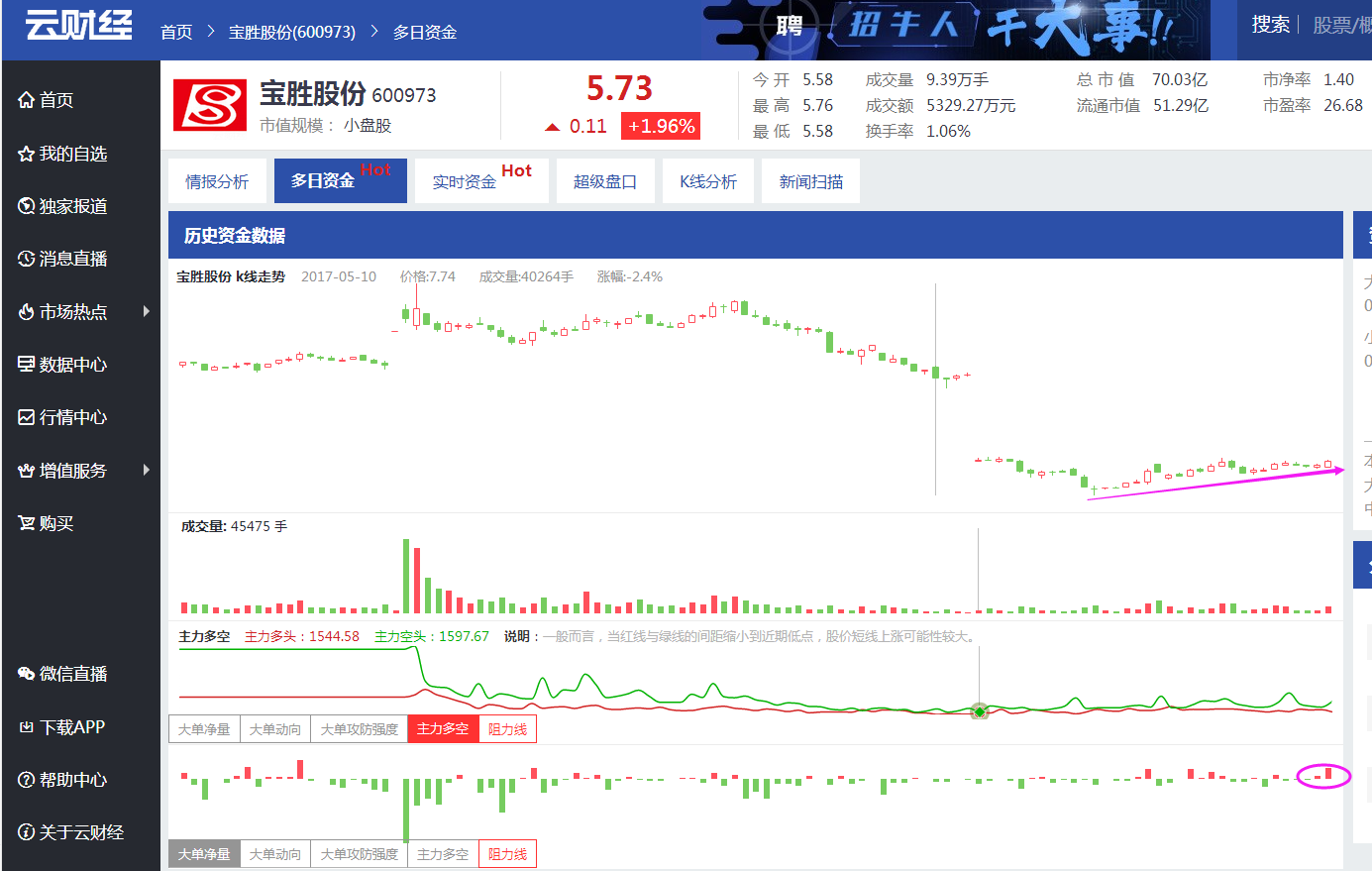Click the info icon beside 关于云财经
1372x871 pixels.
27,832
